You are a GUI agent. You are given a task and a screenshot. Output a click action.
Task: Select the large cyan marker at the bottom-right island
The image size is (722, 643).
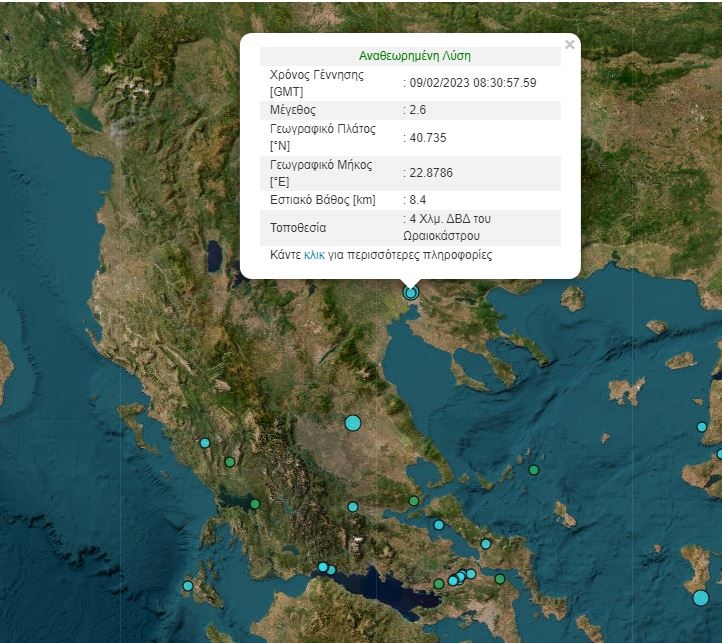(x=701, y=598)
